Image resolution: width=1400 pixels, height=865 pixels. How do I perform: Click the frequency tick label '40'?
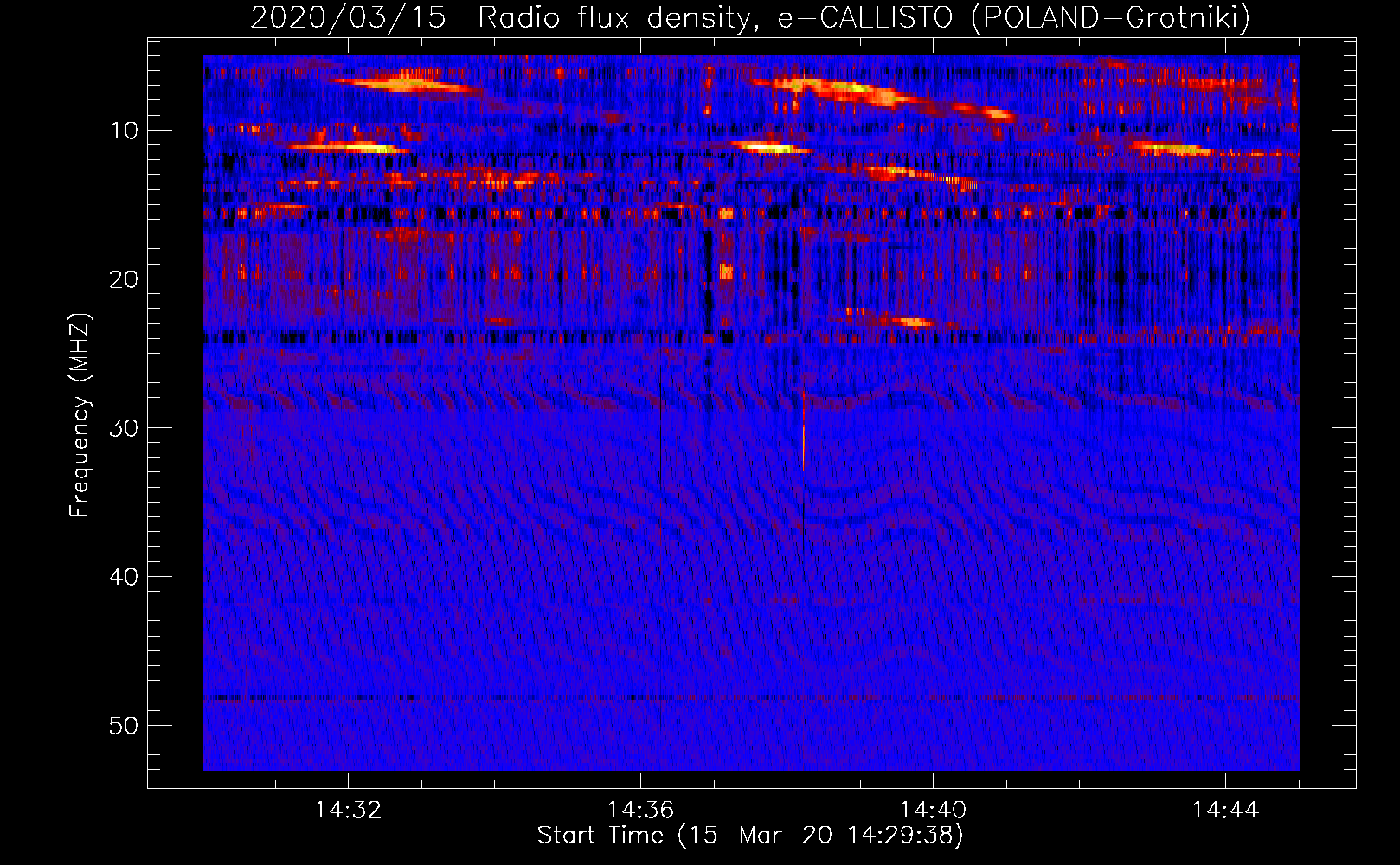coord(125,577)
